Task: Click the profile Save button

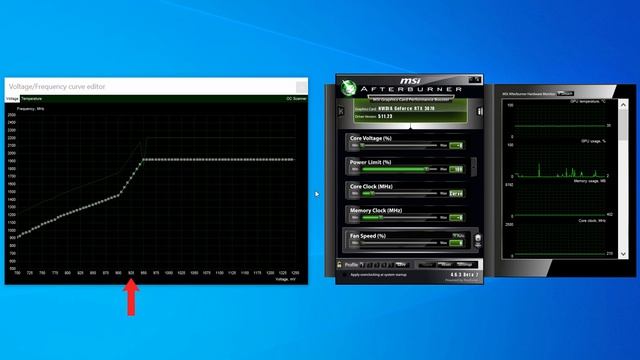Action: 402,265
